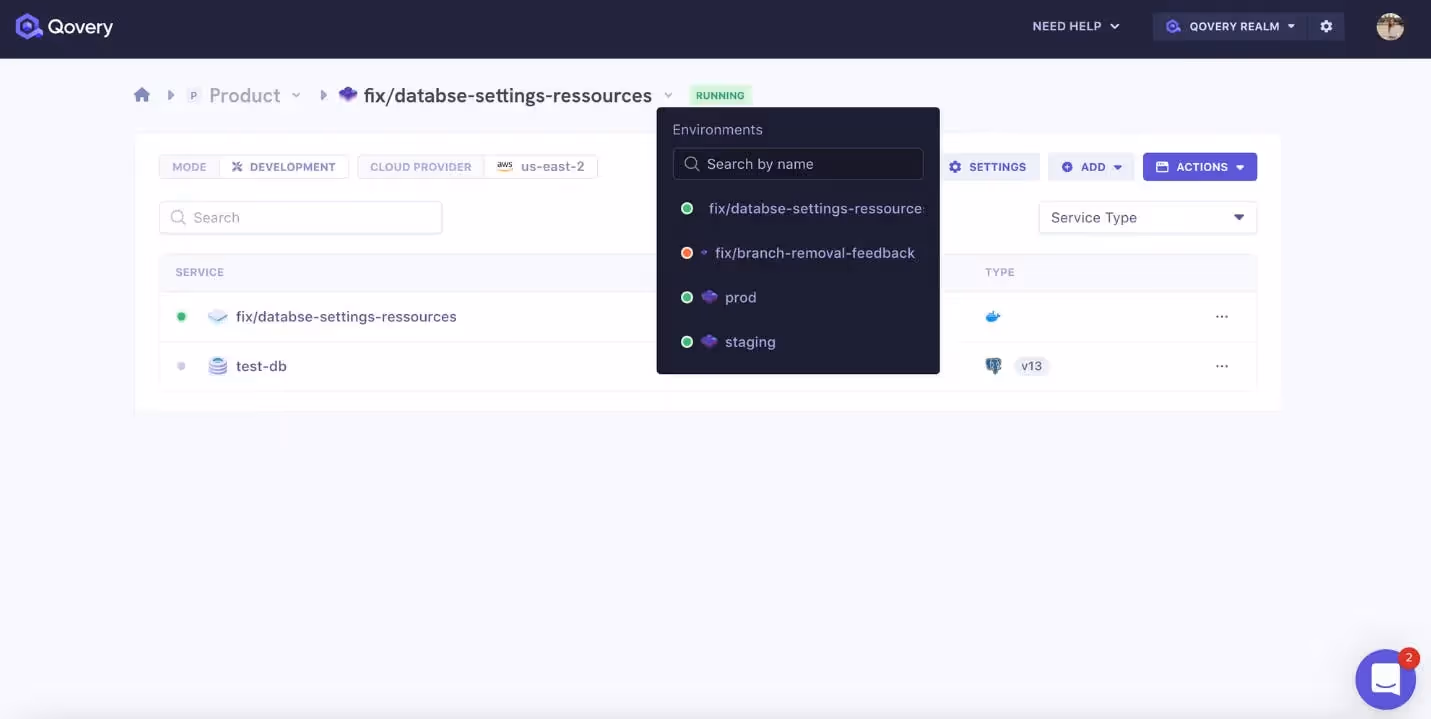The height and width of the screenshot is (719, 1431).
Task: Select the prod environment
Action: coord(741,296)
